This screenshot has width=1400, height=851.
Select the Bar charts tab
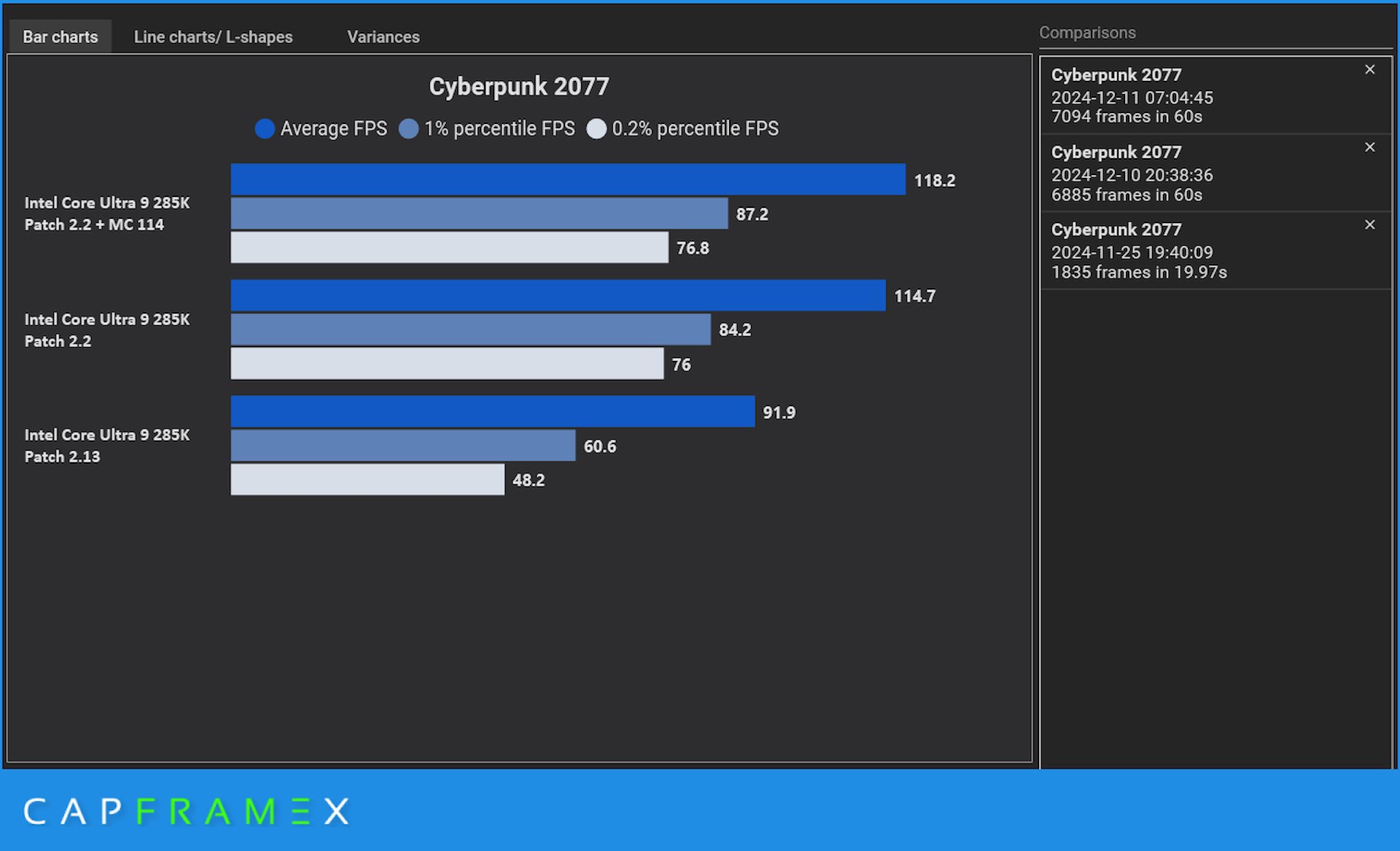point(60,37)
